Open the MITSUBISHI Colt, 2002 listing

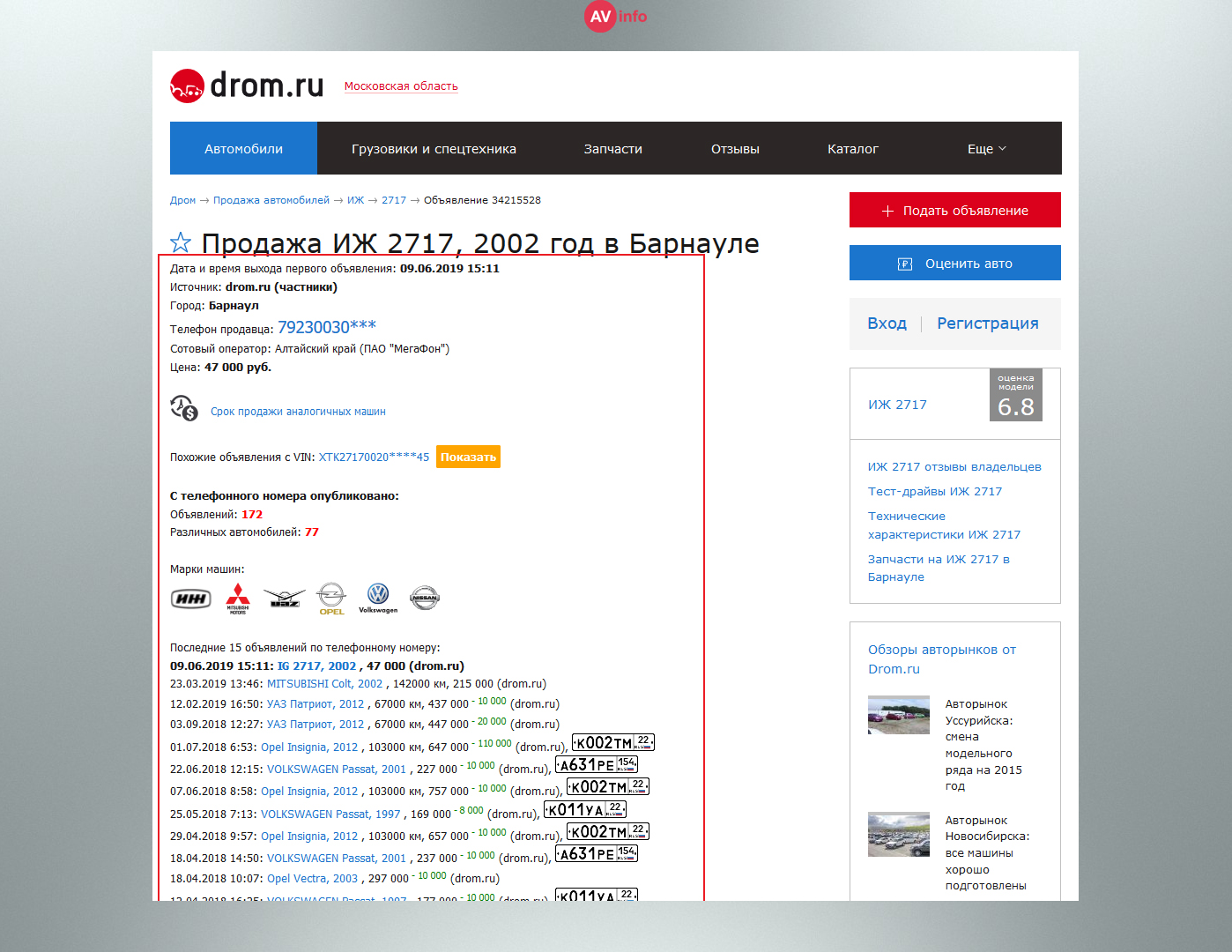point(325,684)
